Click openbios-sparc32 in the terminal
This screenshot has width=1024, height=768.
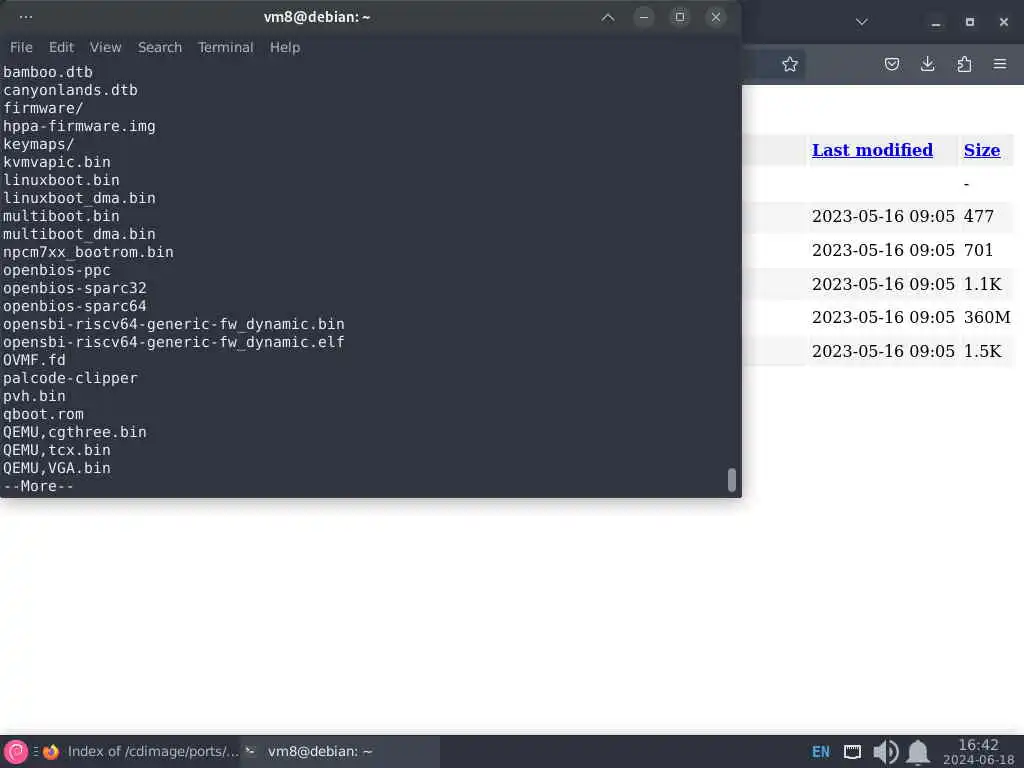coord(74,288)
